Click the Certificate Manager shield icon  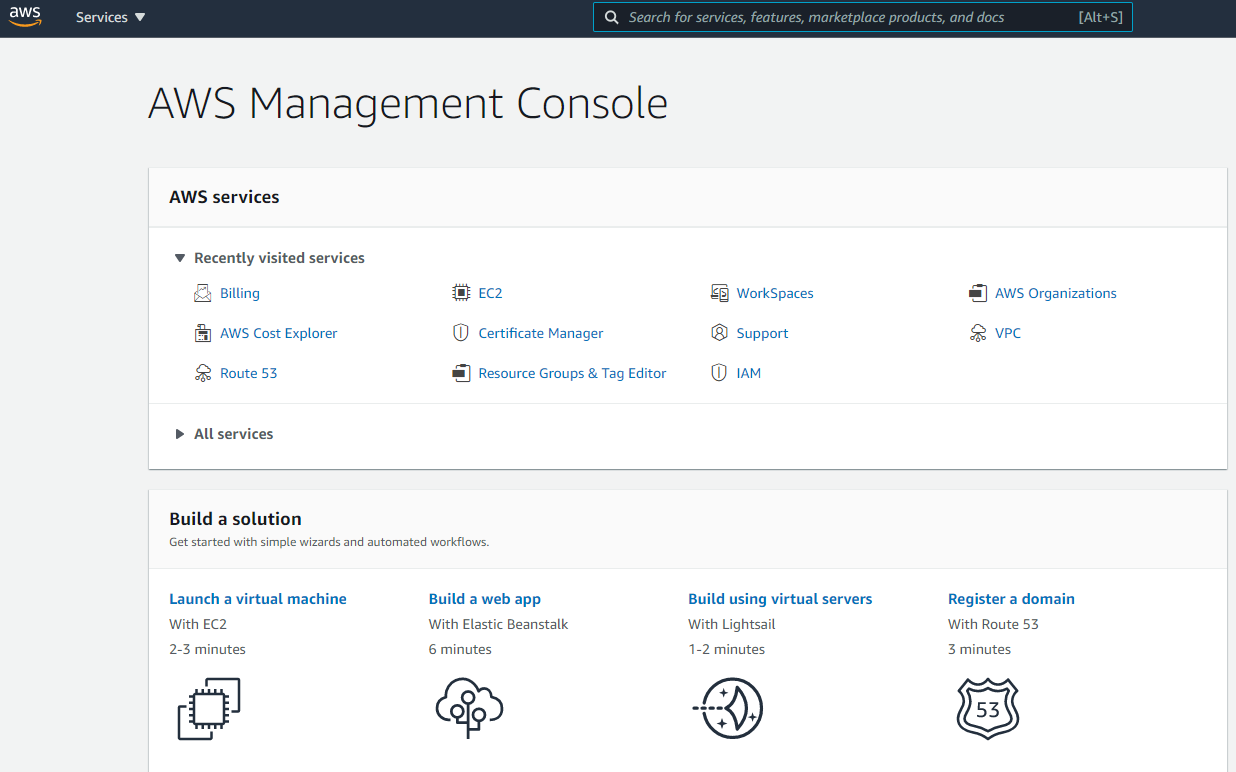pos(461,333)
